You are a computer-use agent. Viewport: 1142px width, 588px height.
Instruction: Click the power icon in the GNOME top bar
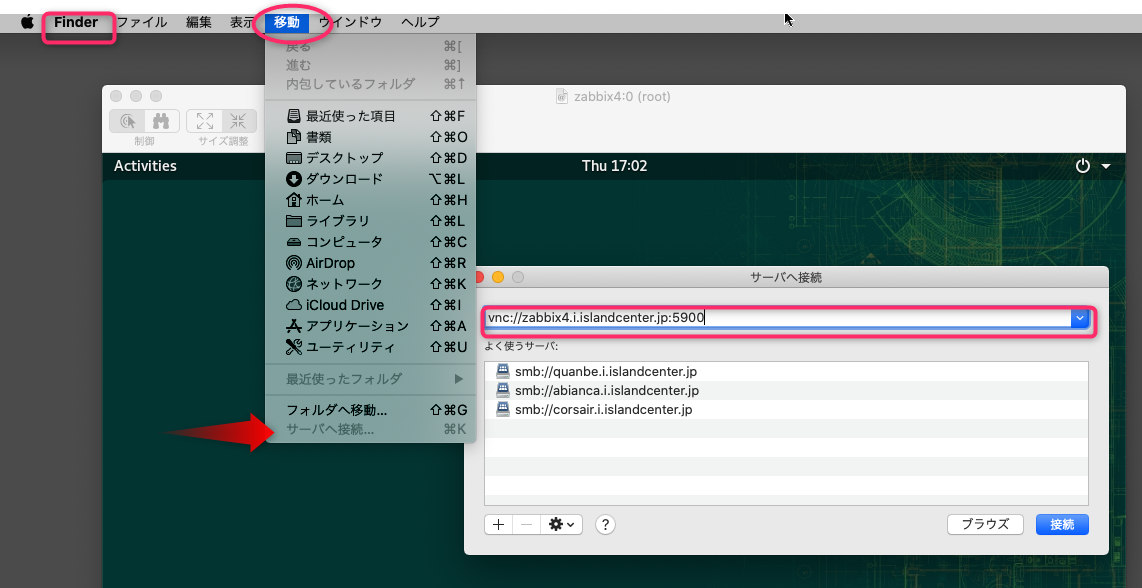tap(1083, 166)
